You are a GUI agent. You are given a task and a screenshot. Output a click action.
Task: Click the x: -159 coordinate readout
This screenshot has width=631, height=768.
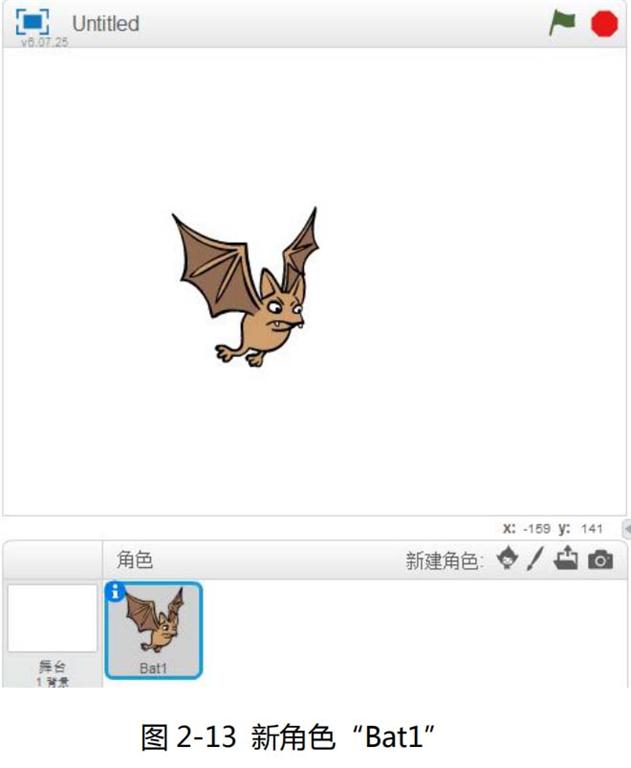pos(525,529)
